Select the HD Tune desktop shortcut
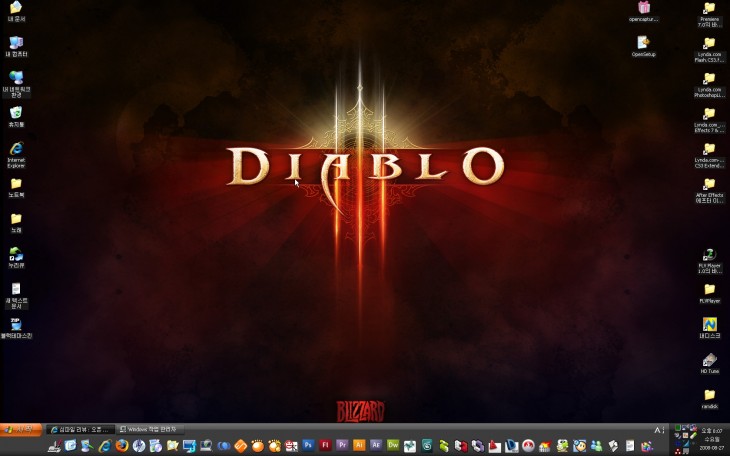Screen dimensions: 730x456 (709, 360)
